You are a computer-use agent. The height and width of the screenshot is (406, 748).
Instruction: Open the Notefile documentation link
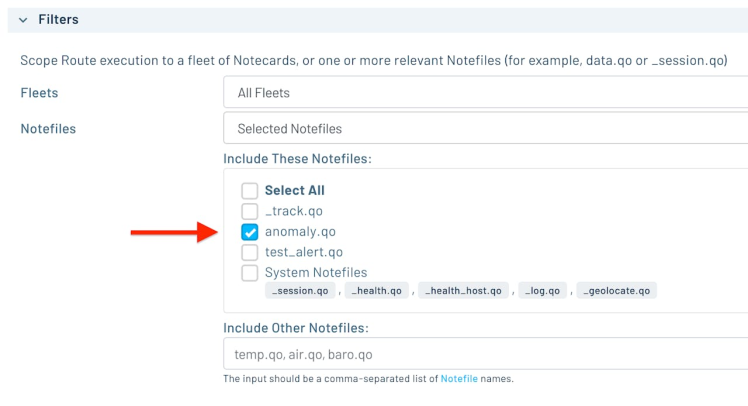458,379
